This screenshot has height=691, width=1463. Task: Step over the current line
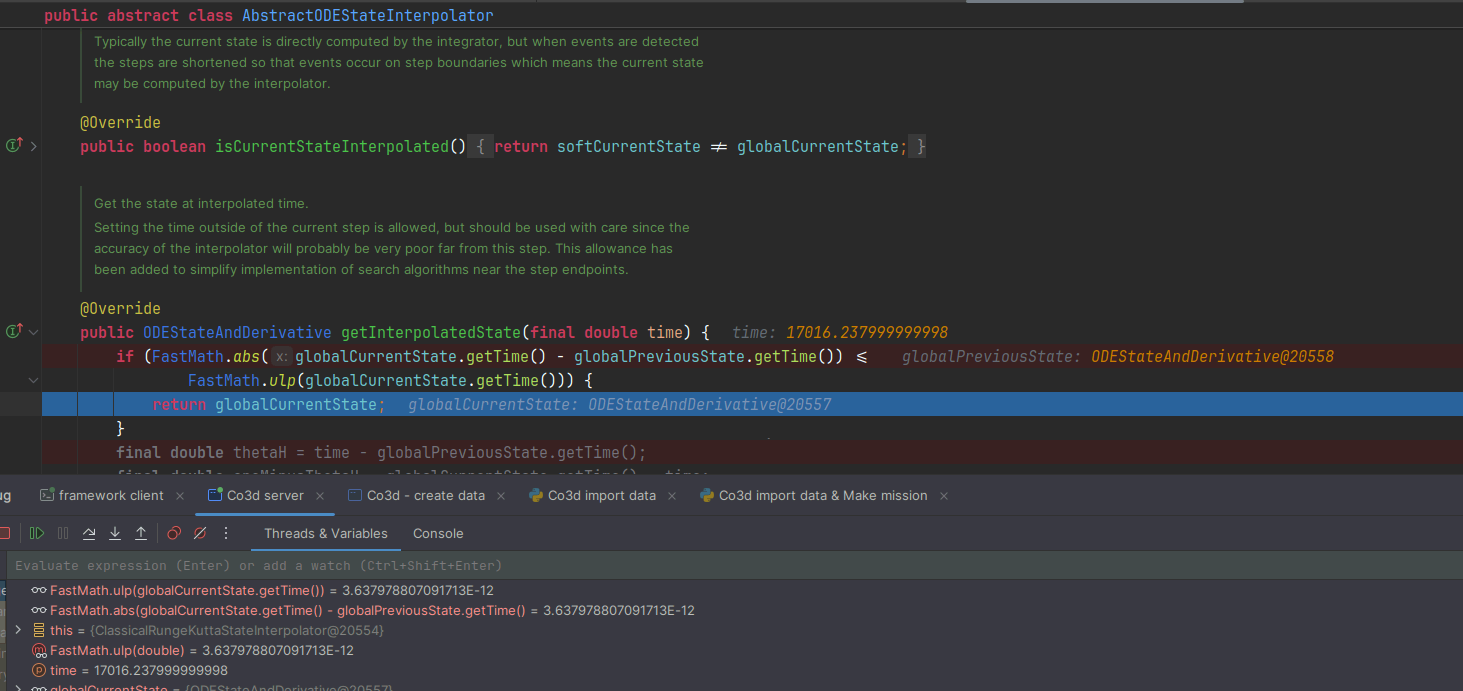coord(89,533)
